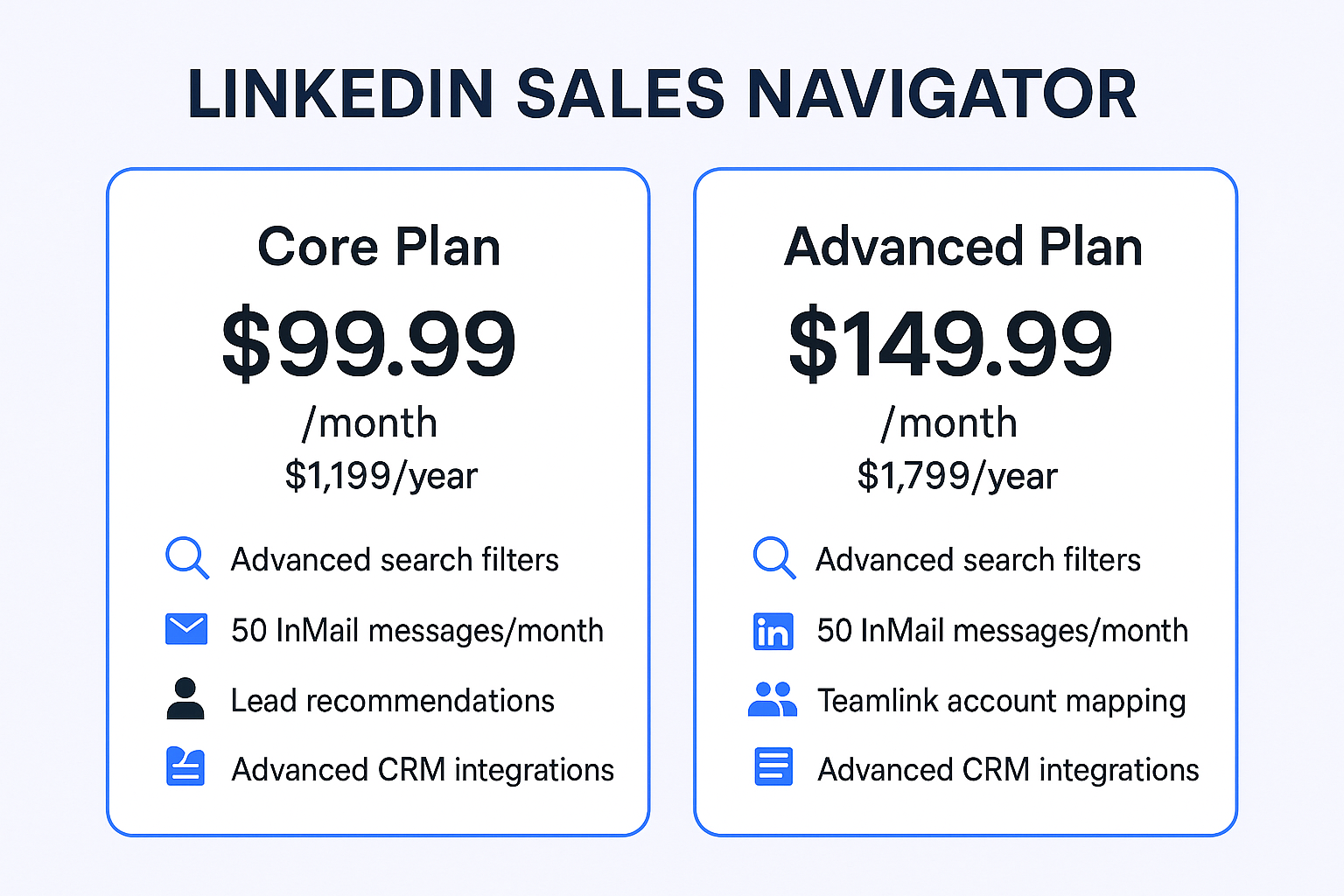Click the Core Plan magnifying glass icon

pyautogui.click(x=186, y=557)
